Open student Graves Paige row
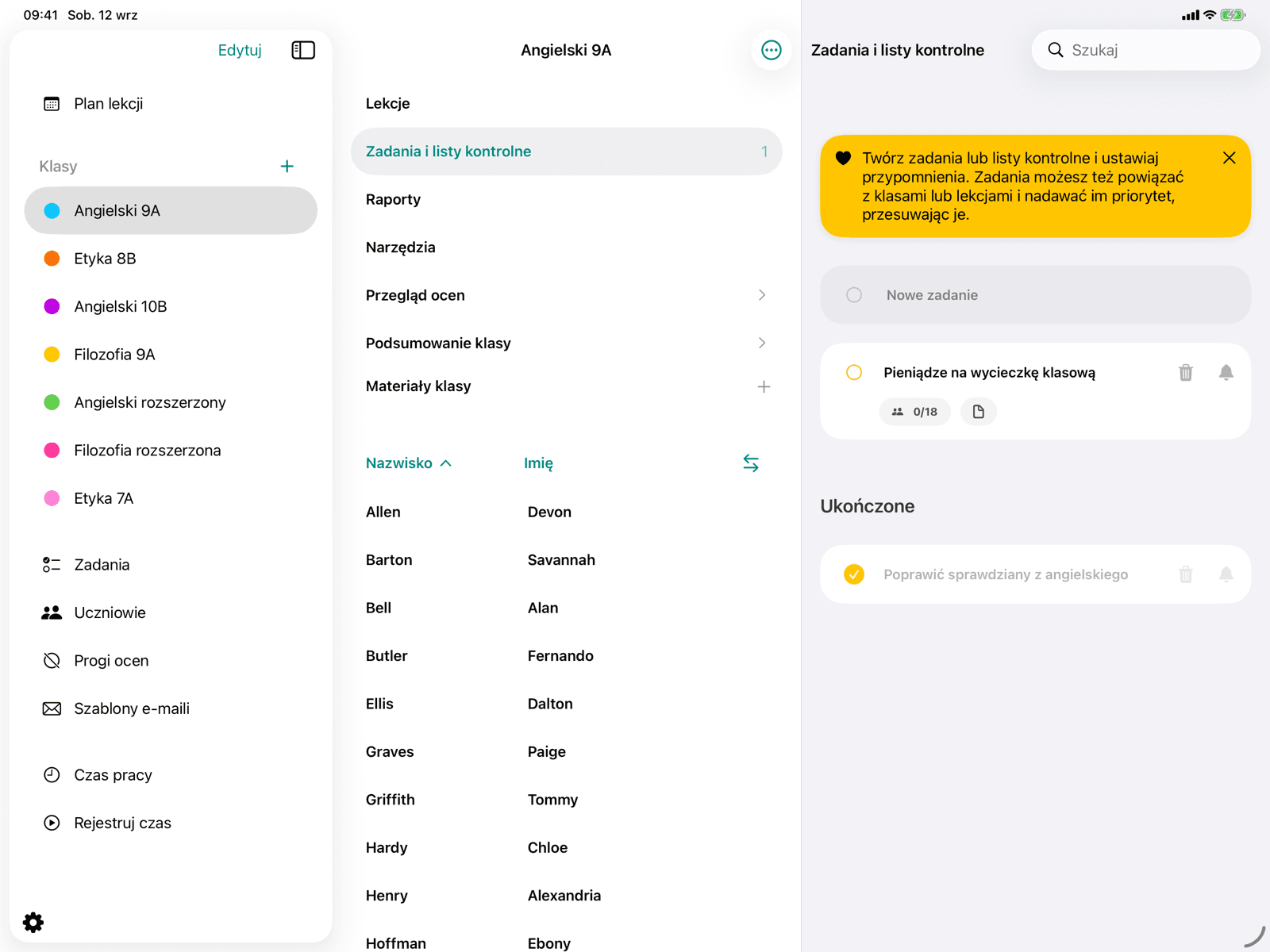This screenshot has height=952, width=1270. (567, 751)
